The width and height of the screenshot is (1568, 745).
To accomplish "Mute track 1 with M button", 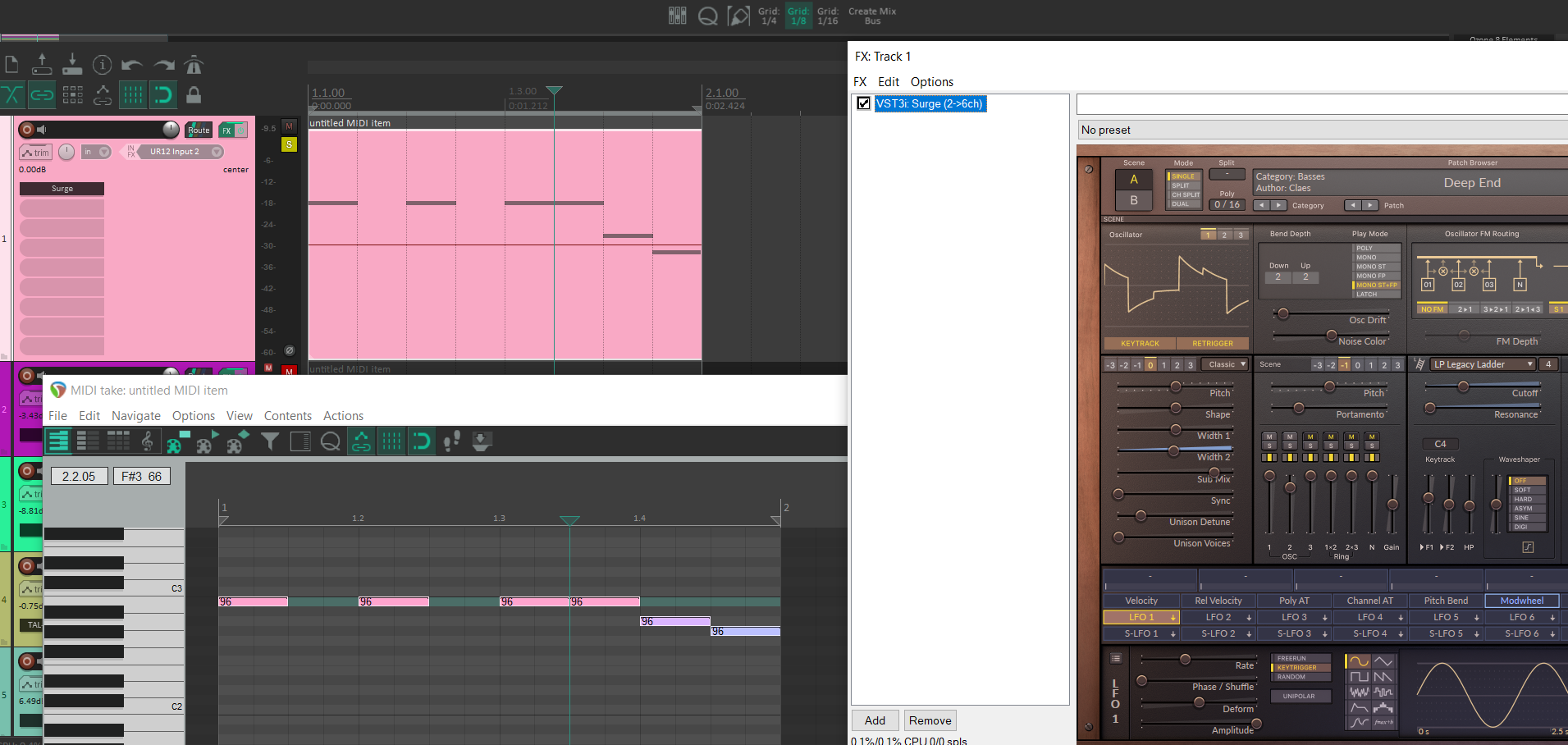I will [289, 126].
